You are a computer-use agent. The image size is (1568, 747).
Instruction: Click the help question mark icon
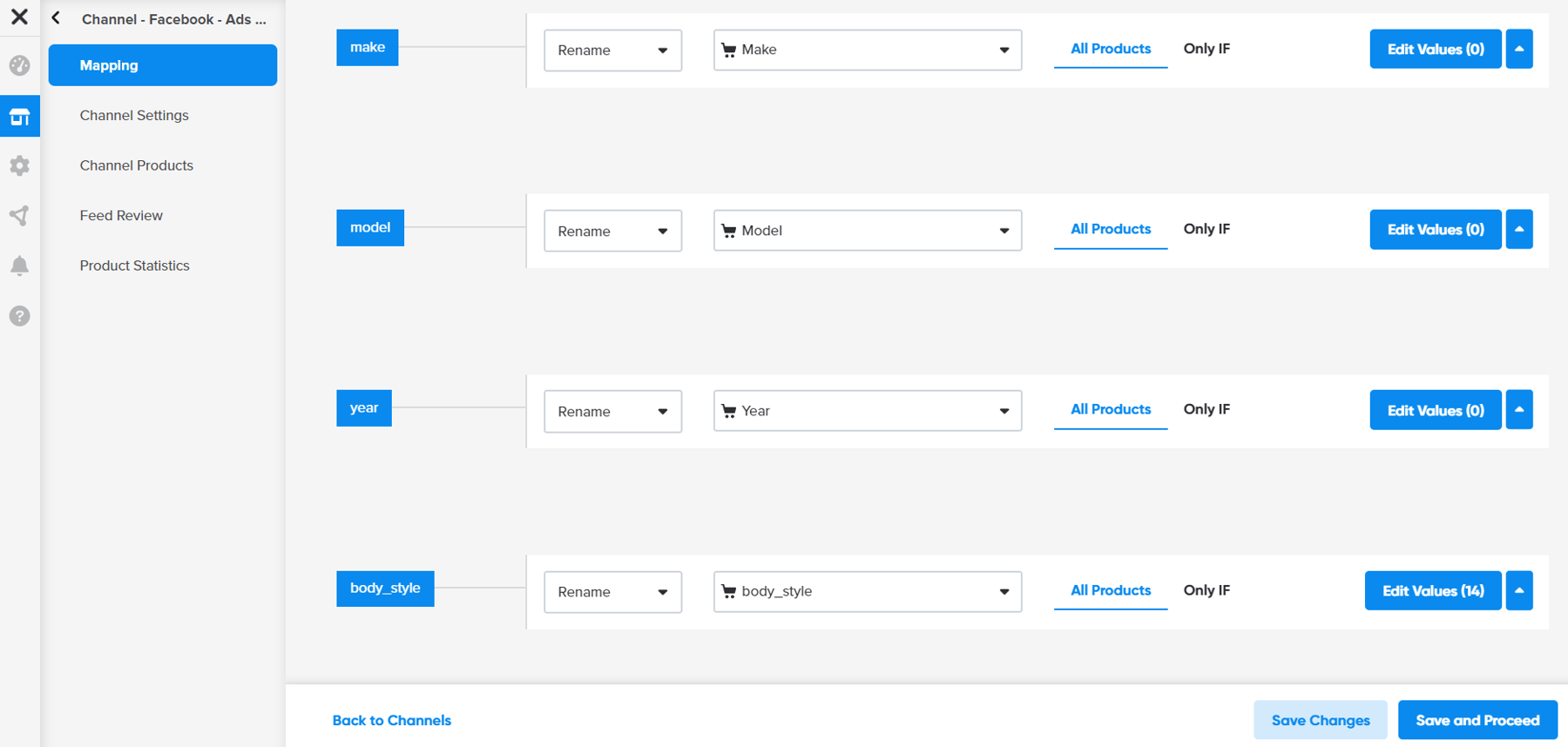point(19,316)
